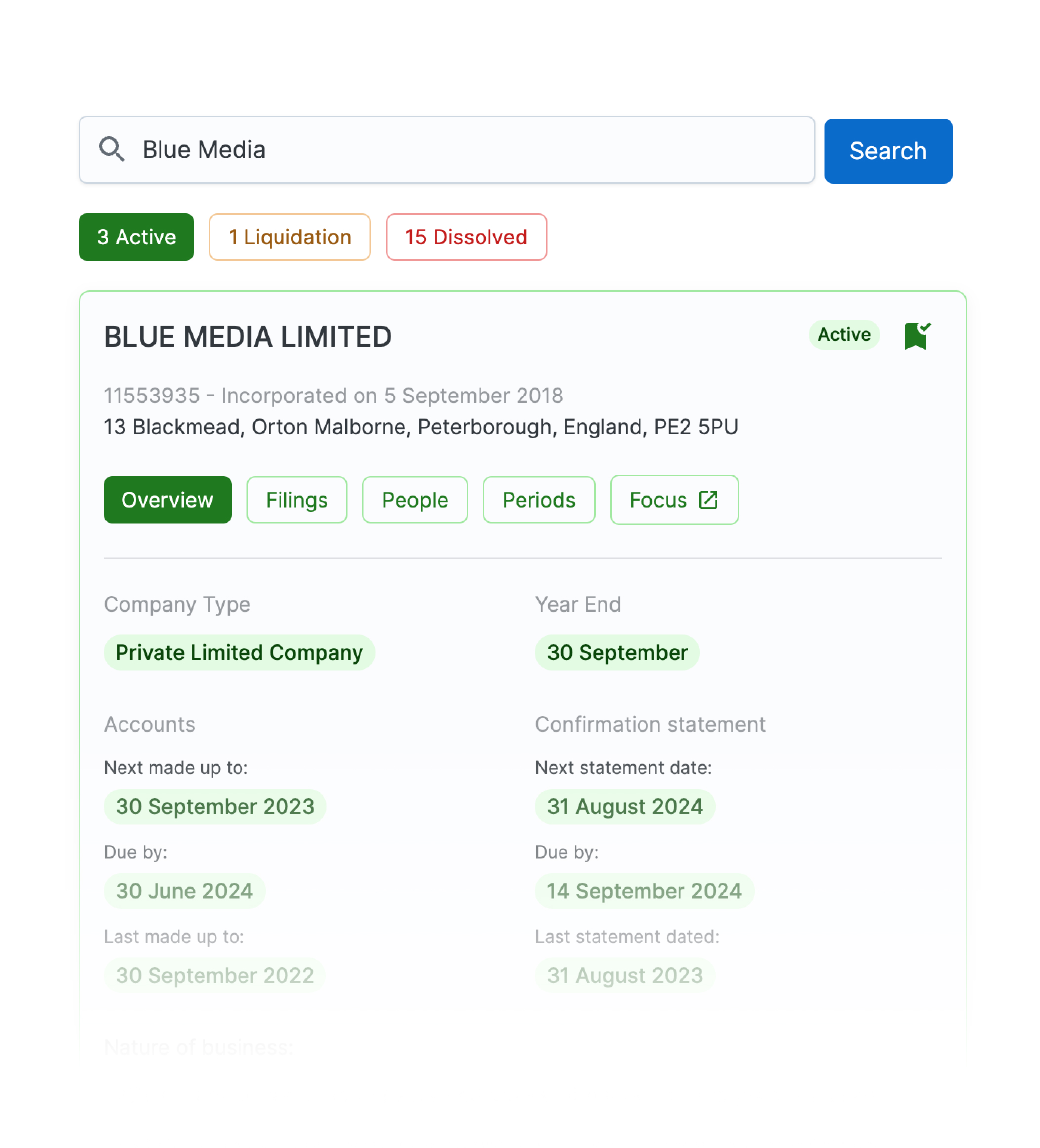This screenshot has width=1040, height=1148.
Task: Click the 30 September 2023 accounts date
Action: click(x=215, y=806)
